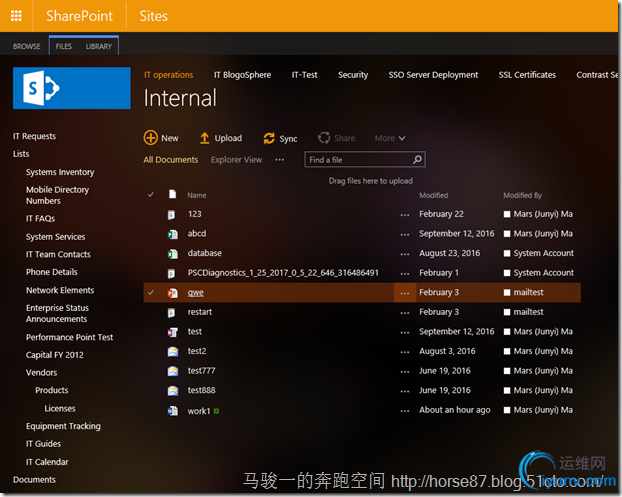Open ellipsis menu for abcd
The image size is (622, 497).
click(x=405, y=234)
